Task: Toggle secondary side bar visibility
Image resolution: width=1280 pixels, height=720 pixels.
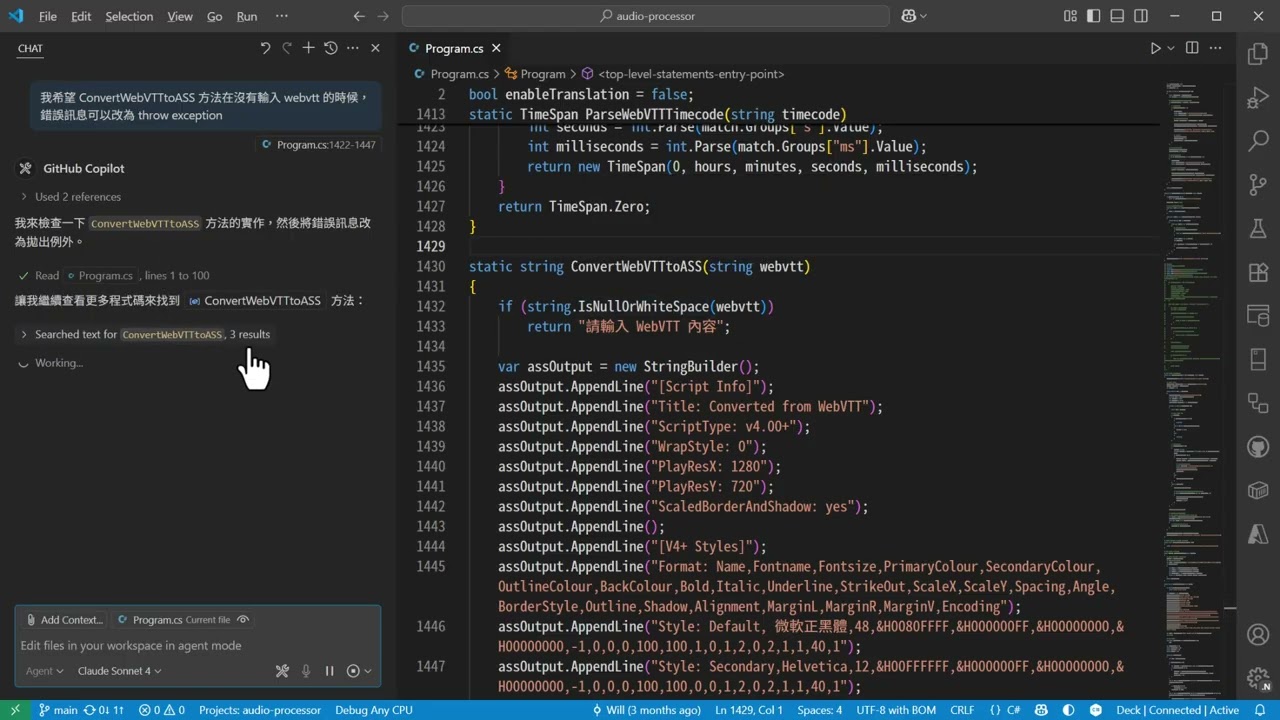Action: tap(1141, 16)
